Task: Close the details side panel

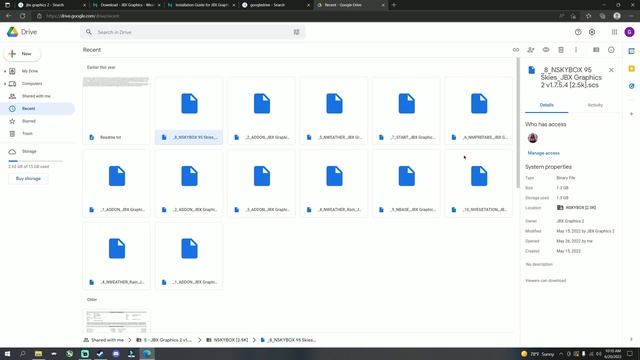Action: click(x=611, y=70)
